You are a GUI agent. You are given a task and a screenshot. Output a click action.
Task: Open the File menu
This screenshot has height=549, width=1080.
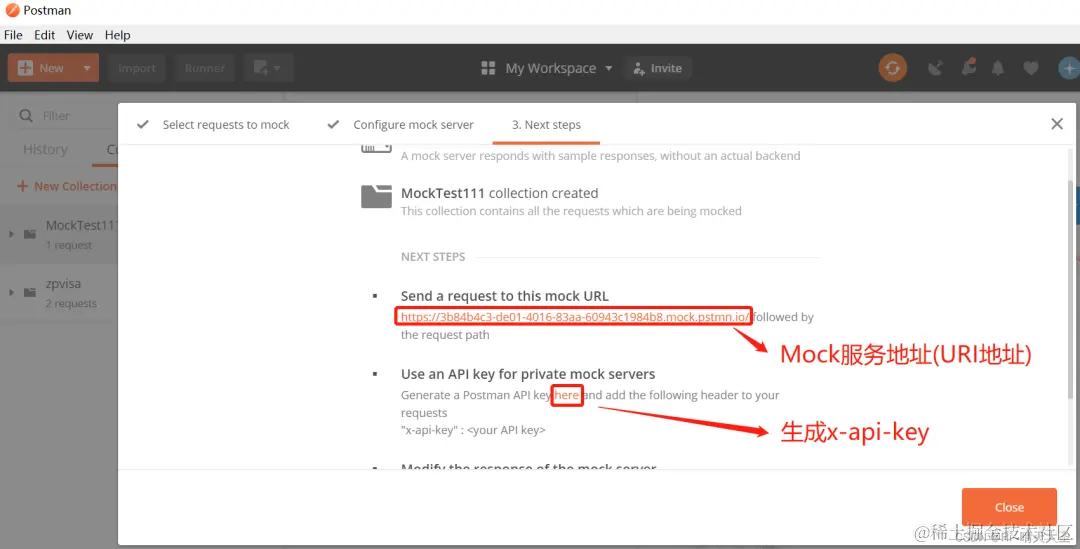point(13,35)
